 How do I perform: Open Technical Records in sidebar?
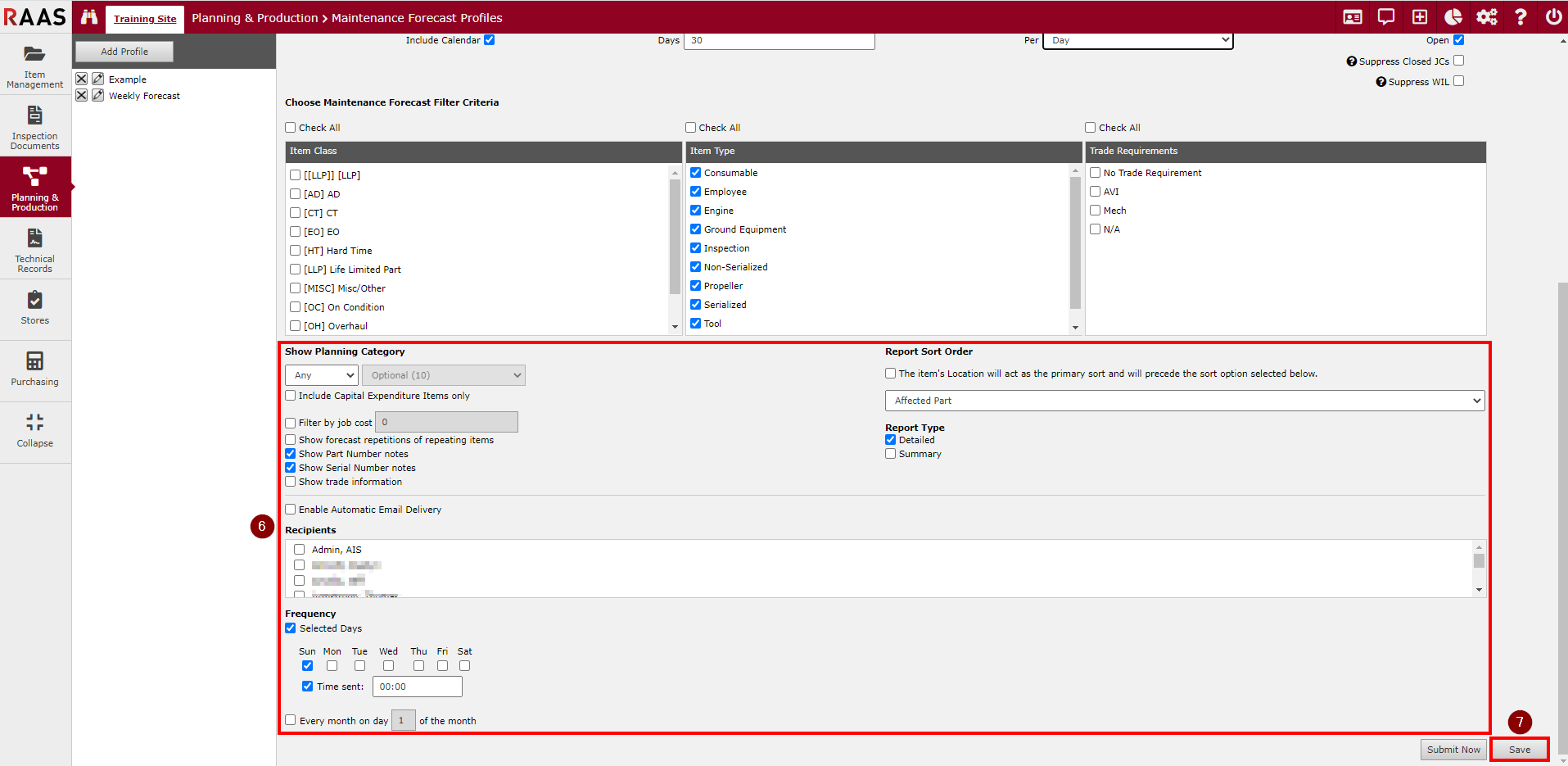[35, 250]
